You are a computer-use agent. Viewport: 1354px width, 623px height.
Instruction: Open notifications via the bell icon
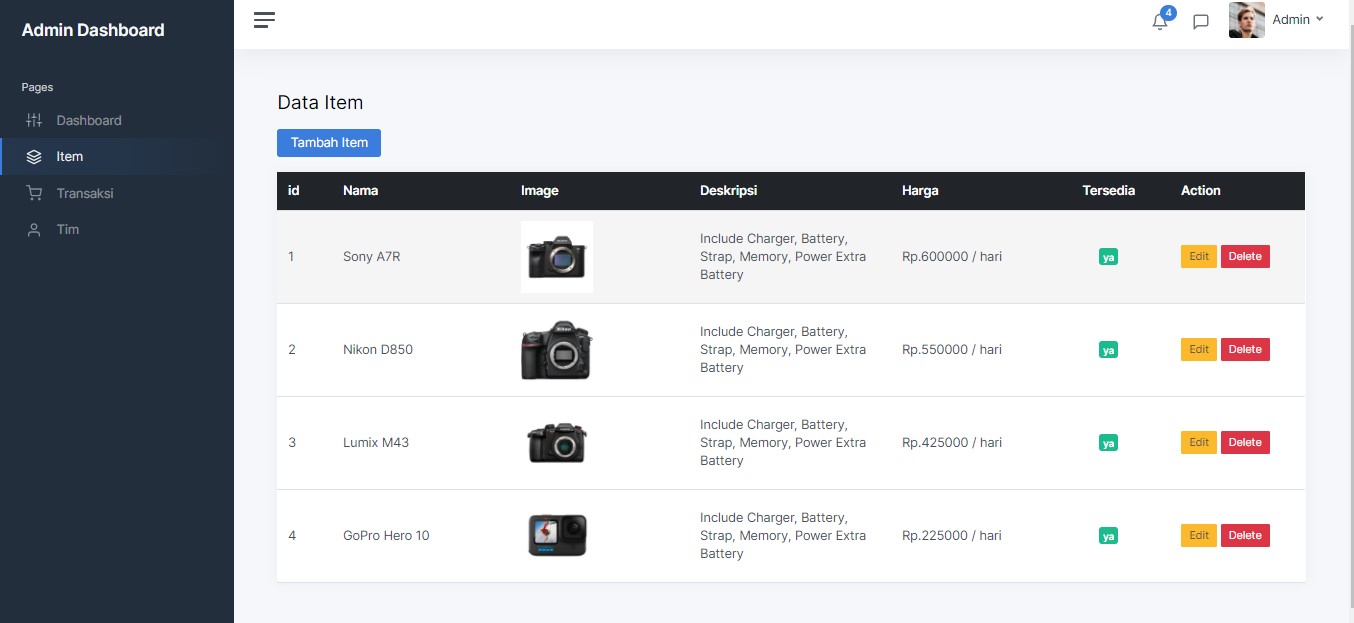coord(1159,21)
